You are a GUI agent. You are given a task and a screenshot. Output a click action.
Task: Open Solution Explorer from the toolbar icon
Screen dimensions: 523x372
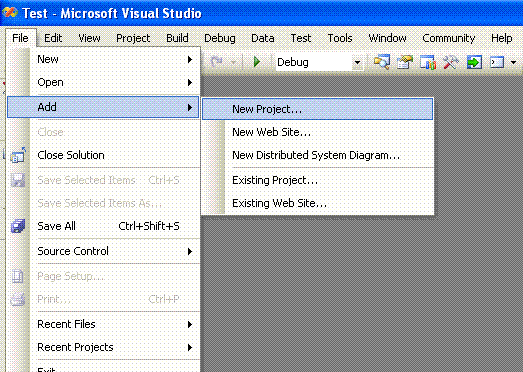click(382, 62)
